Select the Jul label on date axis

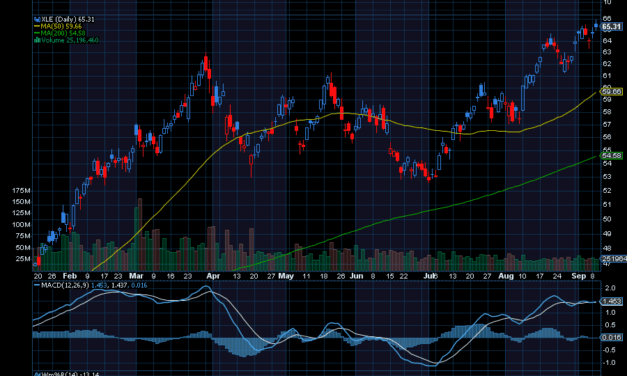[x=430, y=276]
